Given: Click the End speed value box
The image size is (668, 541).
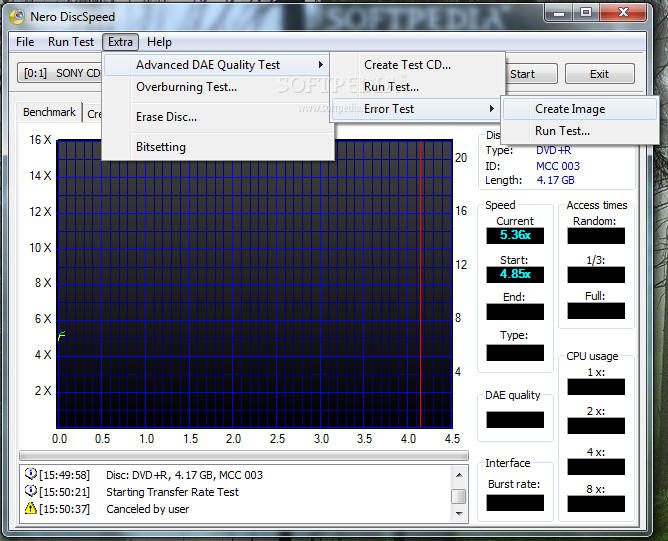Looking at the screenshot, I should [515, 312].
